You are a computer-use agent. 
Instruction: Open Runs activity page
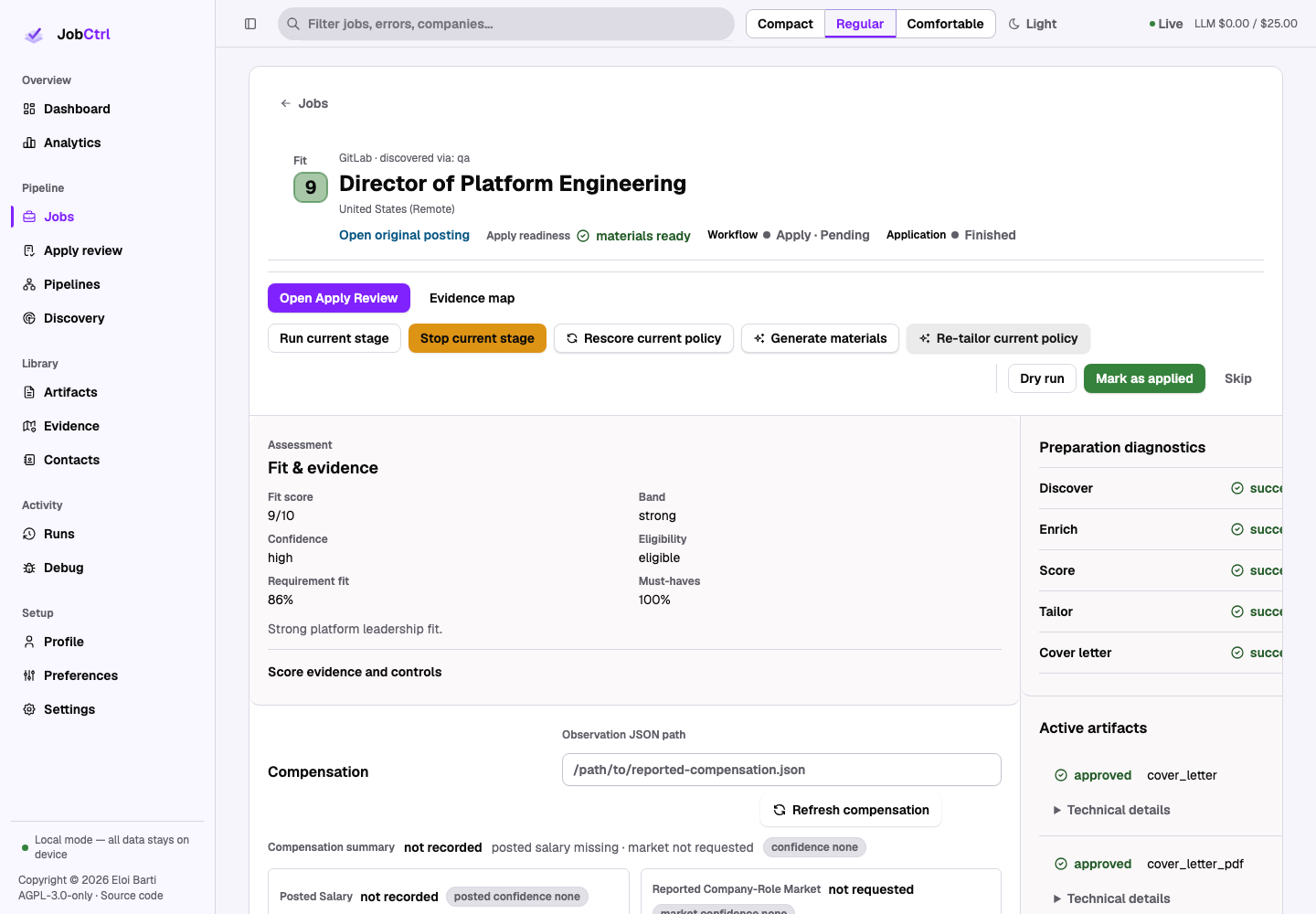tap(59, 534)
